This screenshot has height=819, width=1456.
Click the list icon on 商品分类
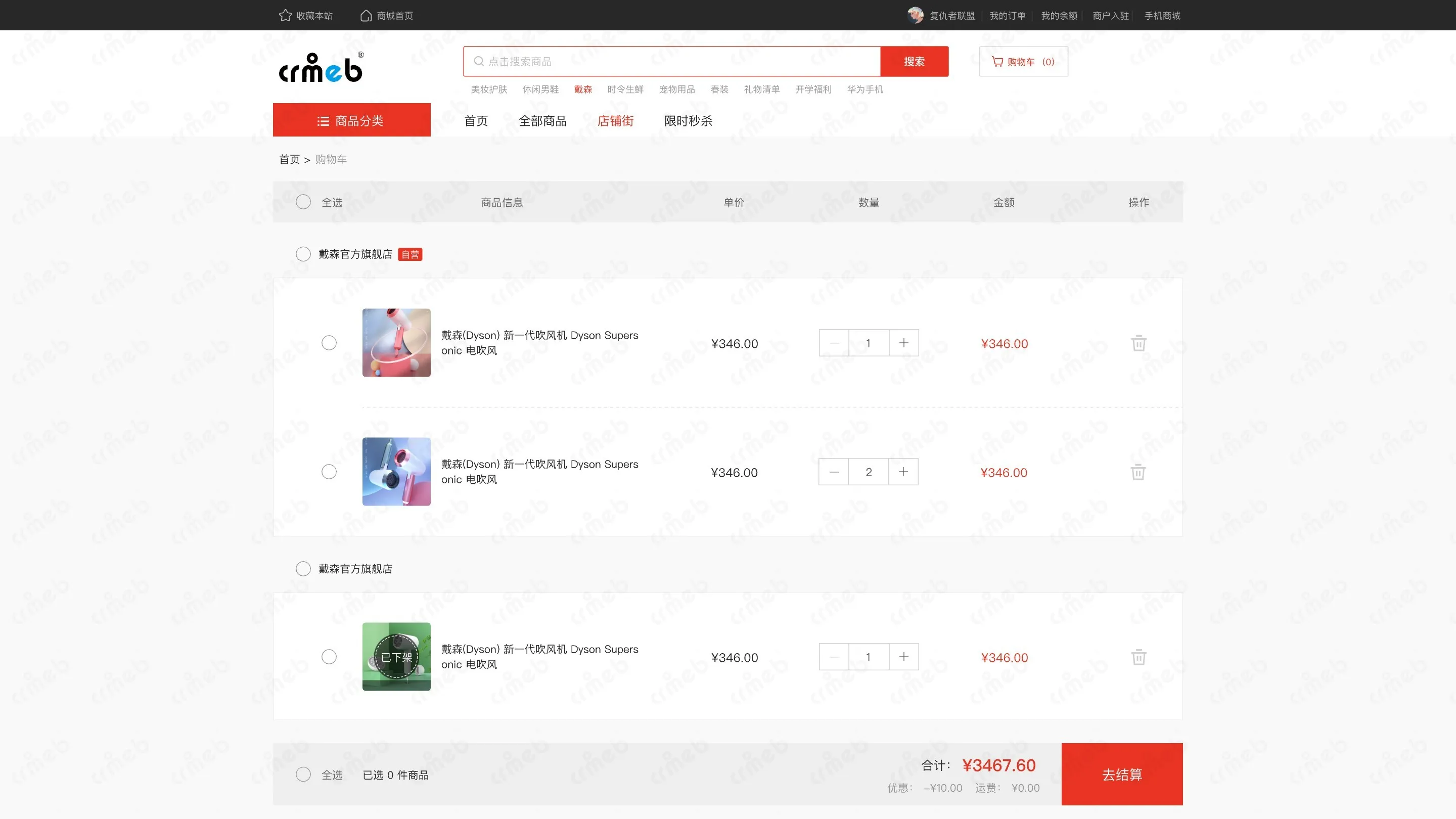[324, 121]
